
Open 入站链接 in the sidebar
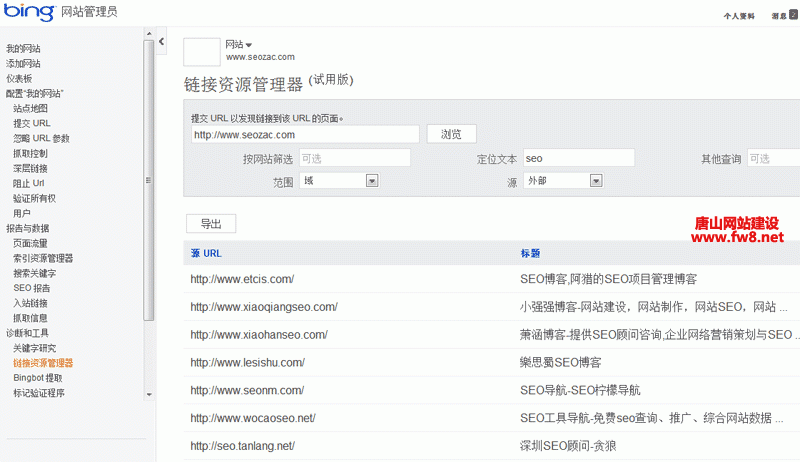[x=30, y=303]
